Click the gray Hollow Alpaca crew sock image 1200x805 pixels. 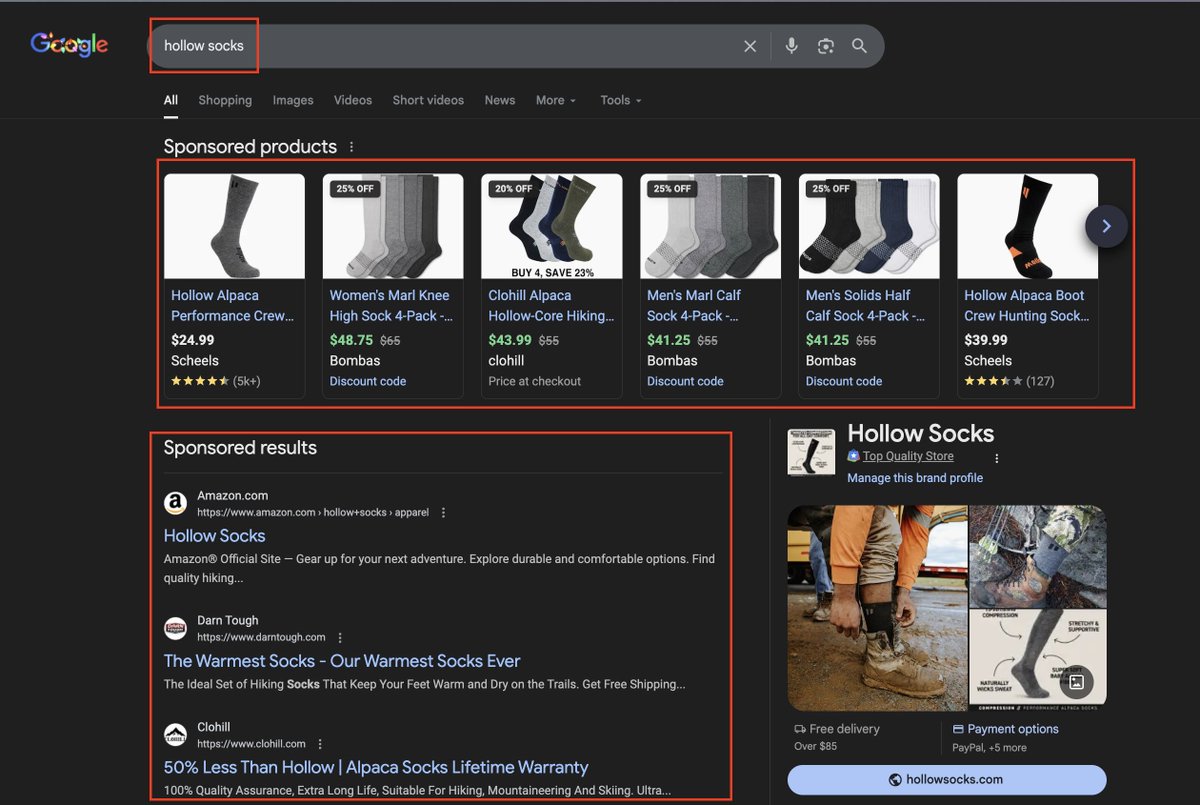tap(234, 226)
